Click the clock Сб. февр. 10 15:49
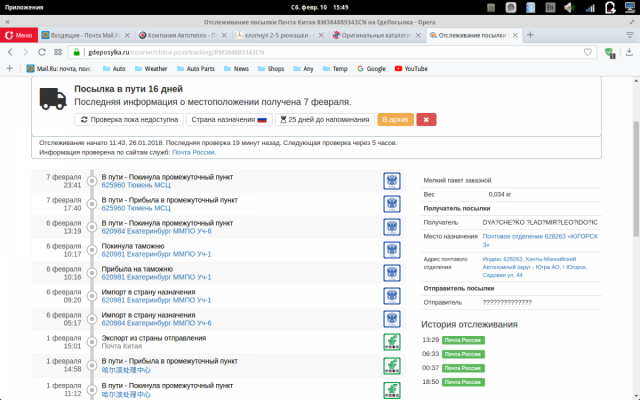The image size is (640, 400). coord(320,7)
